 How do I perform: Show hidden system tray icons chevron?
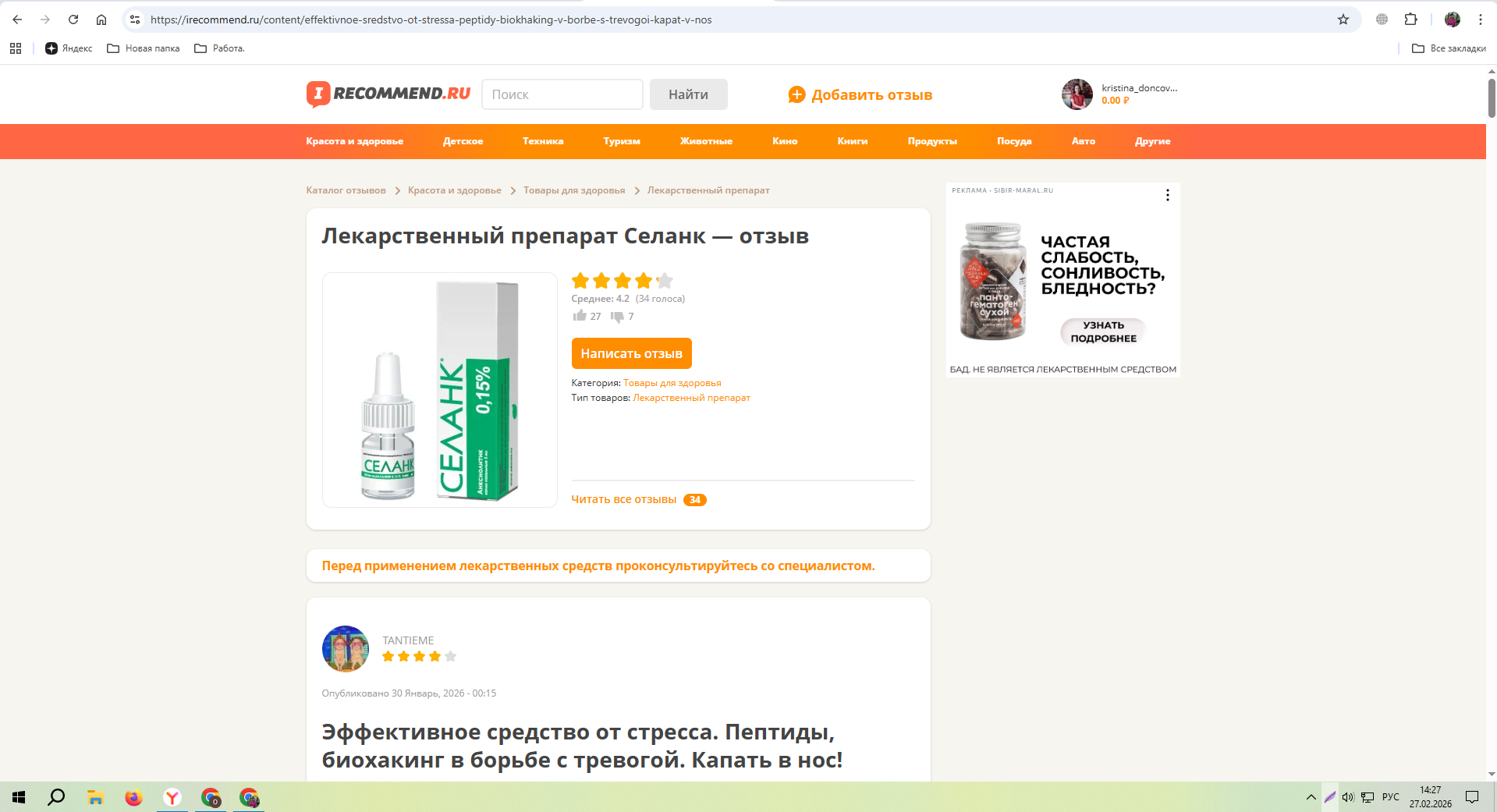pos(1311,797)
